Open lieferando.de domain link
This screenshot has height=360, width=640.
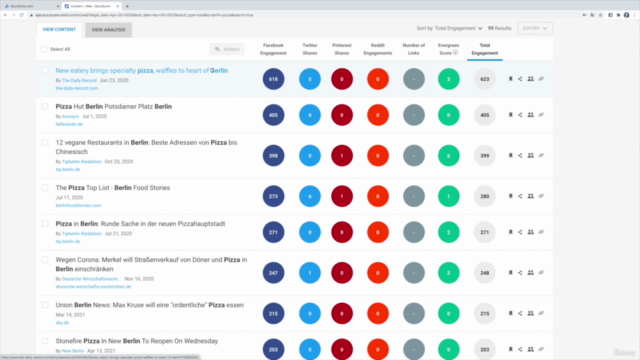click(69, 124)
